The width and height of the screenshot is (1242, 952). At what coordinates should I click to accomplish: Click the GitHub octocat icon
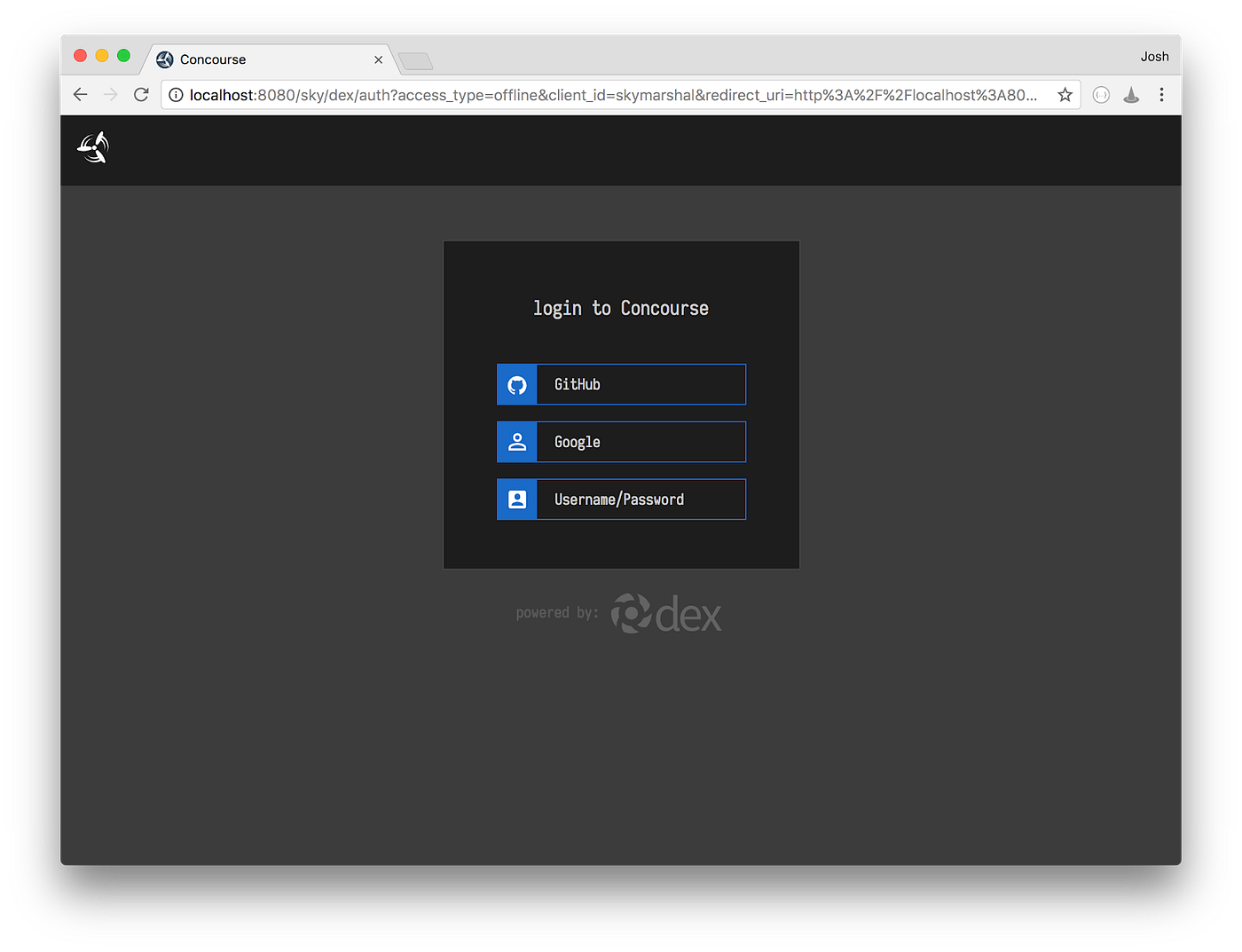[517, 385]
